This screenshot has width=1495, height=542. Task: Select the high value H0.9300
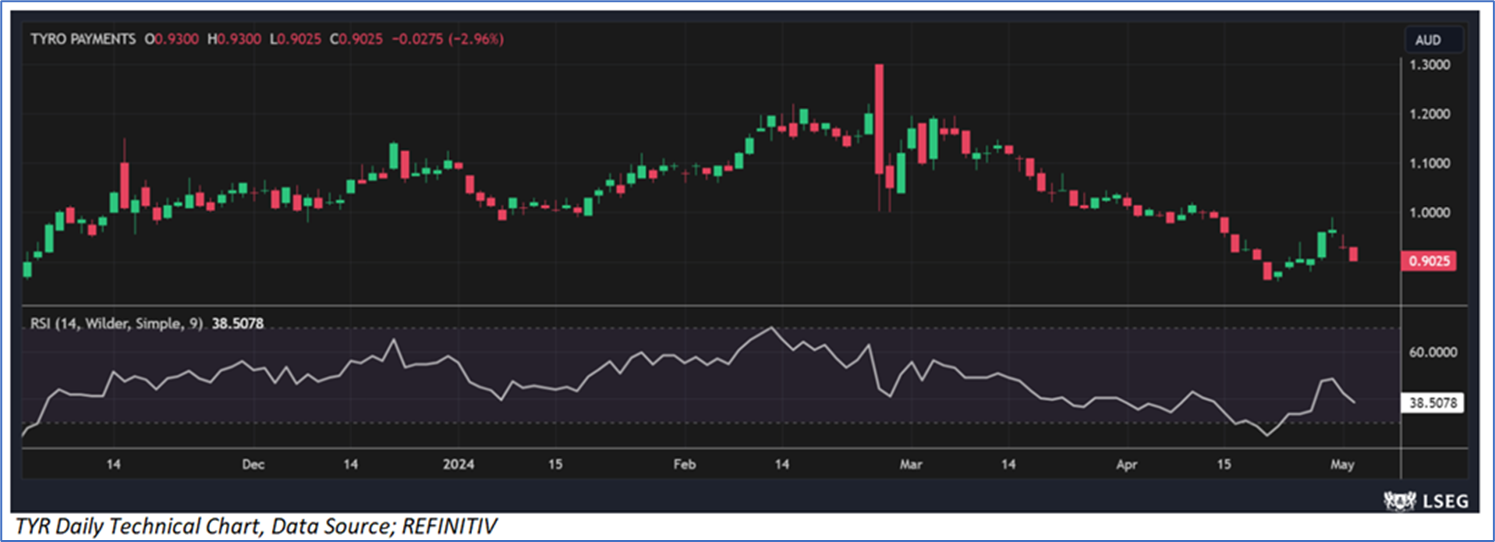[235, 39]
